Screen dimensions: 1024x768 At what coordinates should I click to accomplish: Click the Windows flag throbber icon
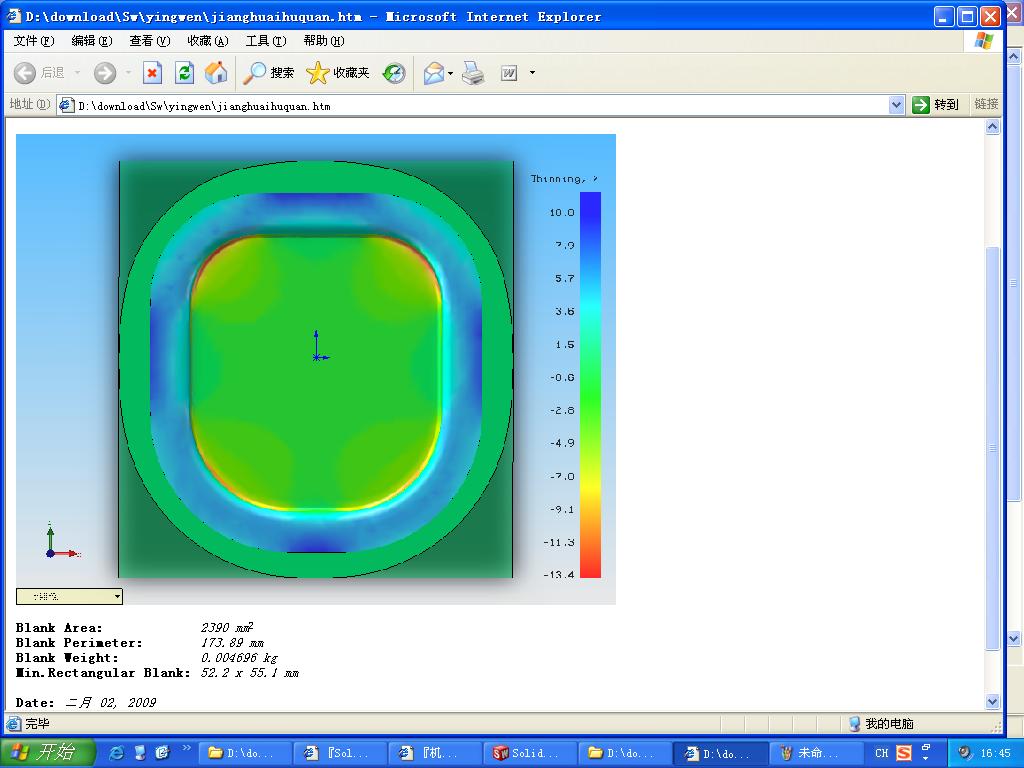(x=984, y=41)
